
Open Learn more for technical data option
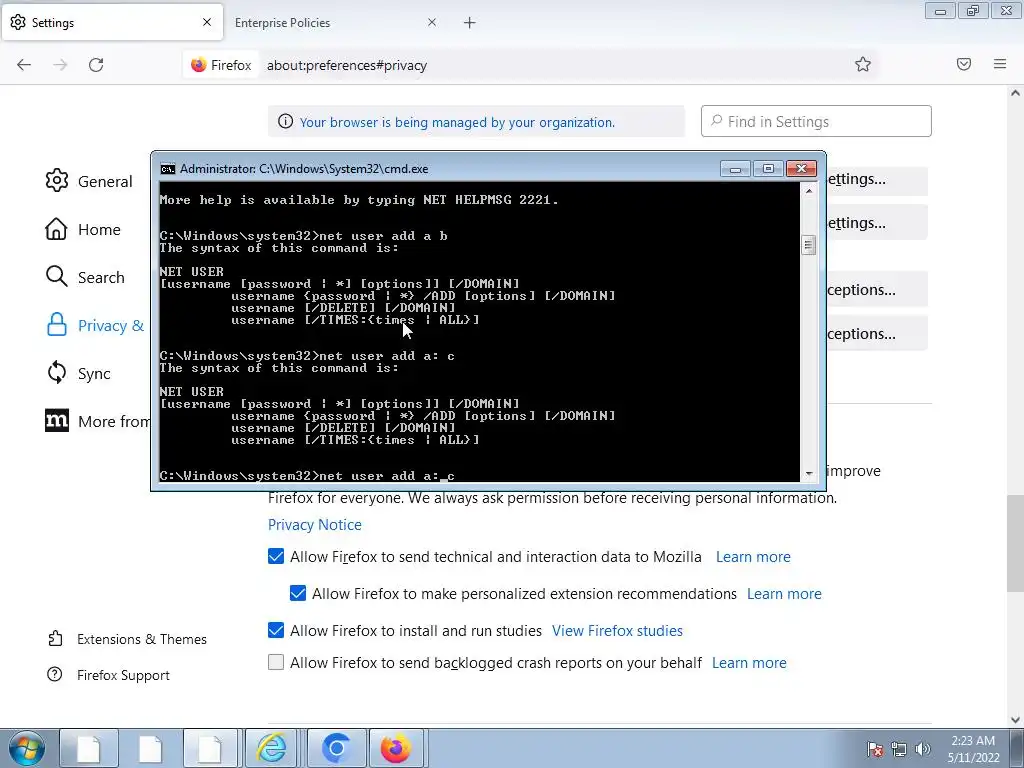(x=753, y=556)
